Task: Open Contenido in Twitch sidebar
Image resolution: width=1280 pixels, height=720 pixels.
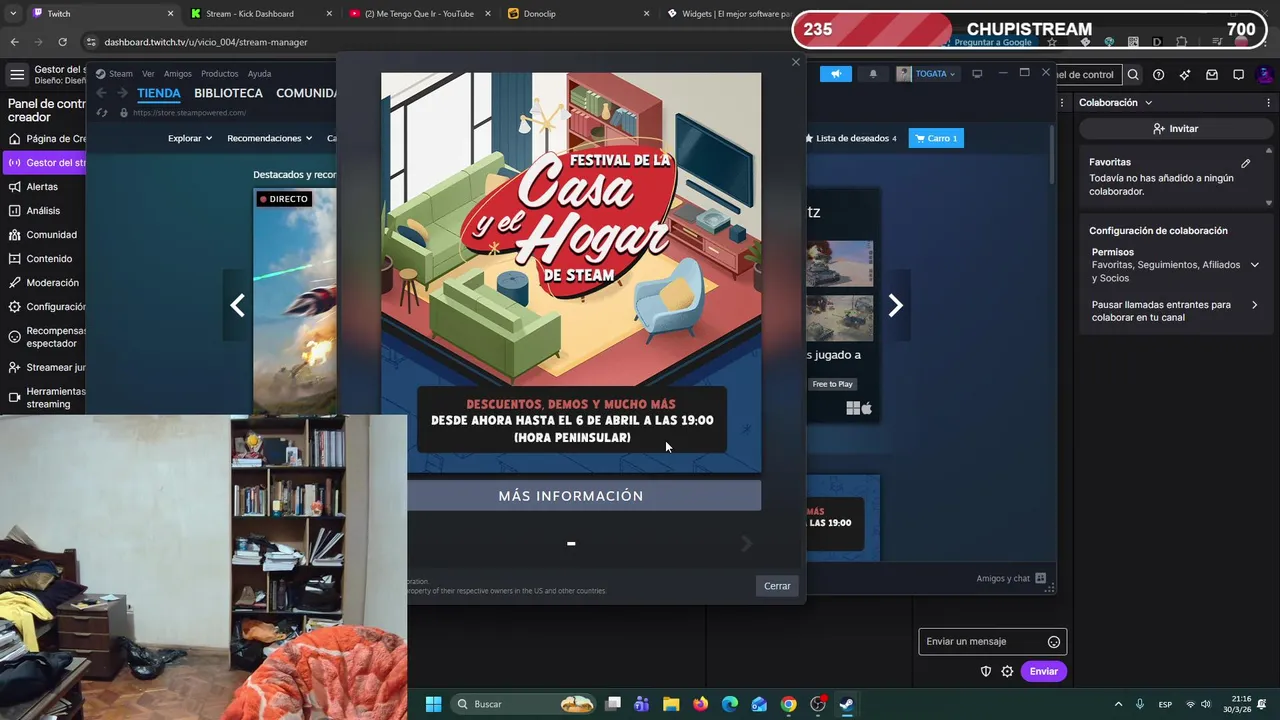Action: [49, 259]
